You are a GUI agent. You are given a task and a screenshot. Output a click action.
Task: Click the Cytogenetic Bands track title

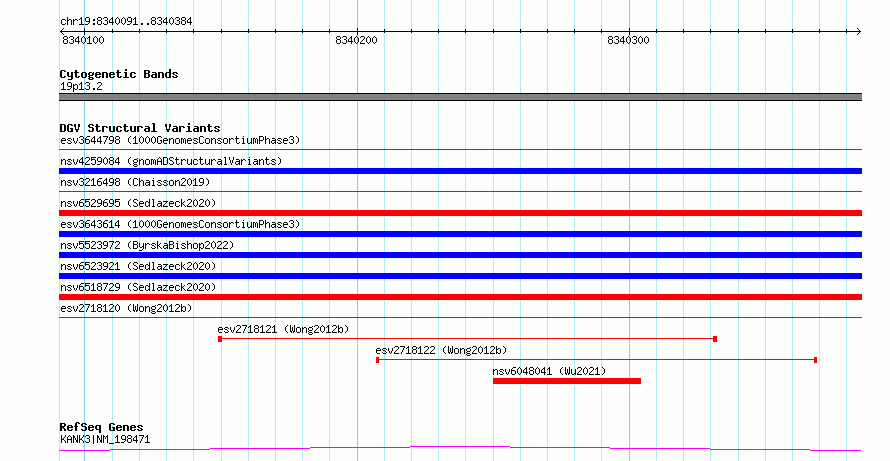tap(119, 74)
